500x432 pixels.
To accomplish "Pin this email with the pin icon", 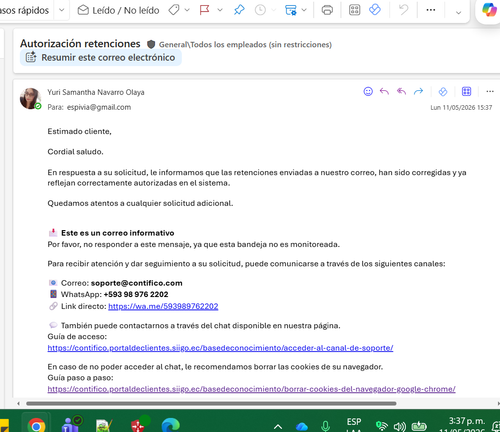I will (x=239, y=10).
